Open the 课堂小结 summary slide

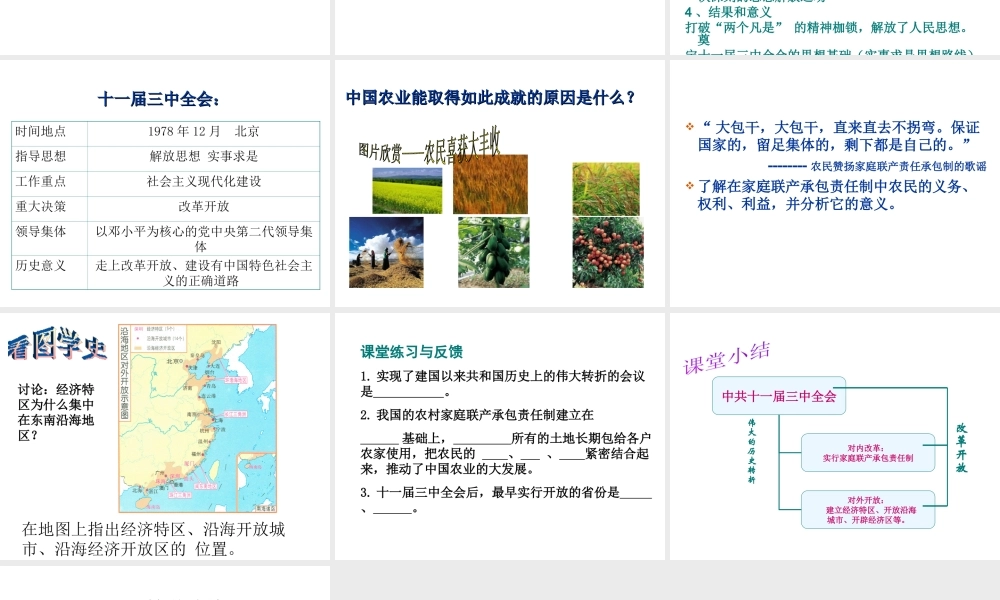pyautogui.click(x=835, y=437)
